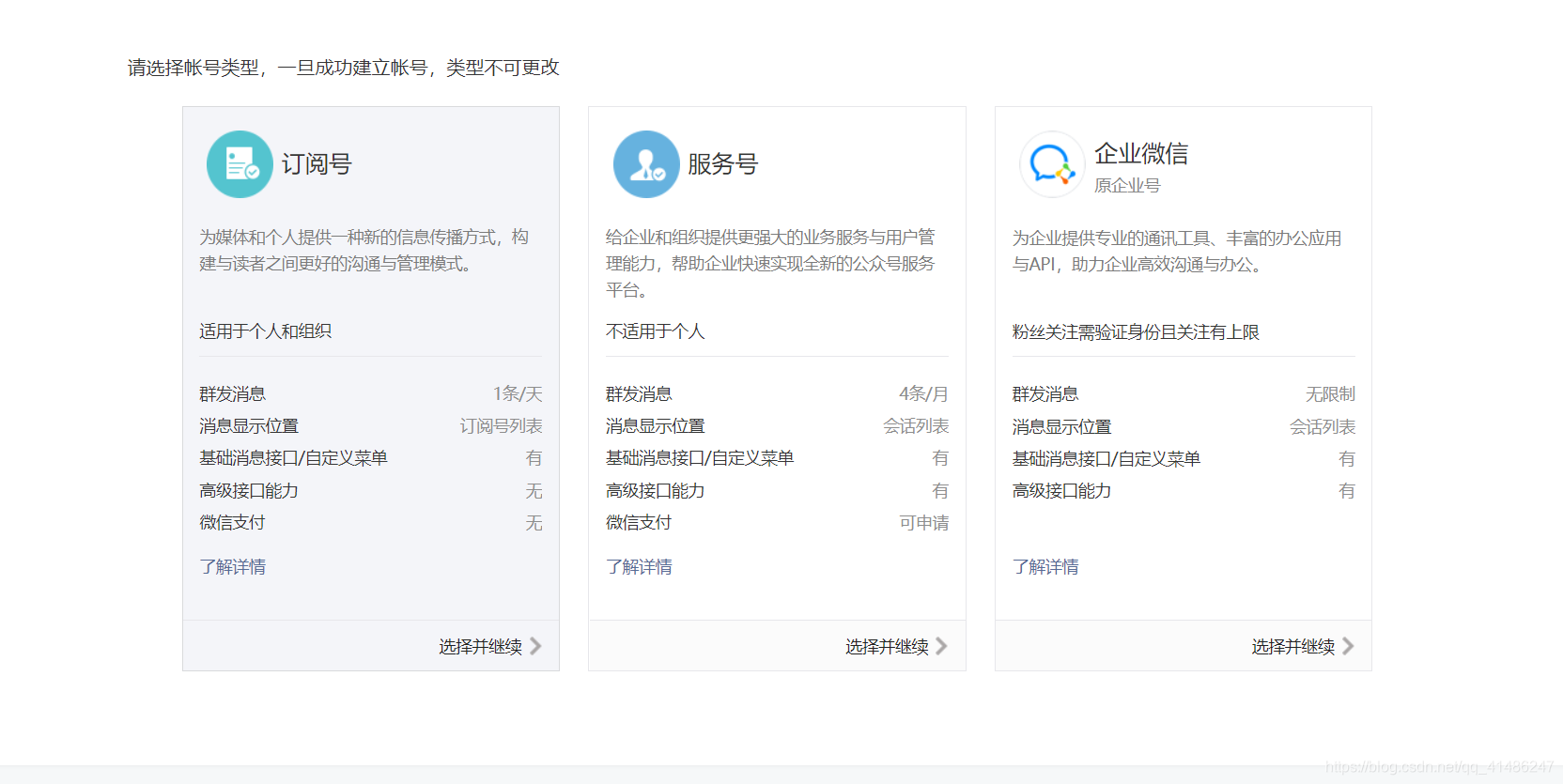Click the 订阅号 description paragraph

point(364,251)
